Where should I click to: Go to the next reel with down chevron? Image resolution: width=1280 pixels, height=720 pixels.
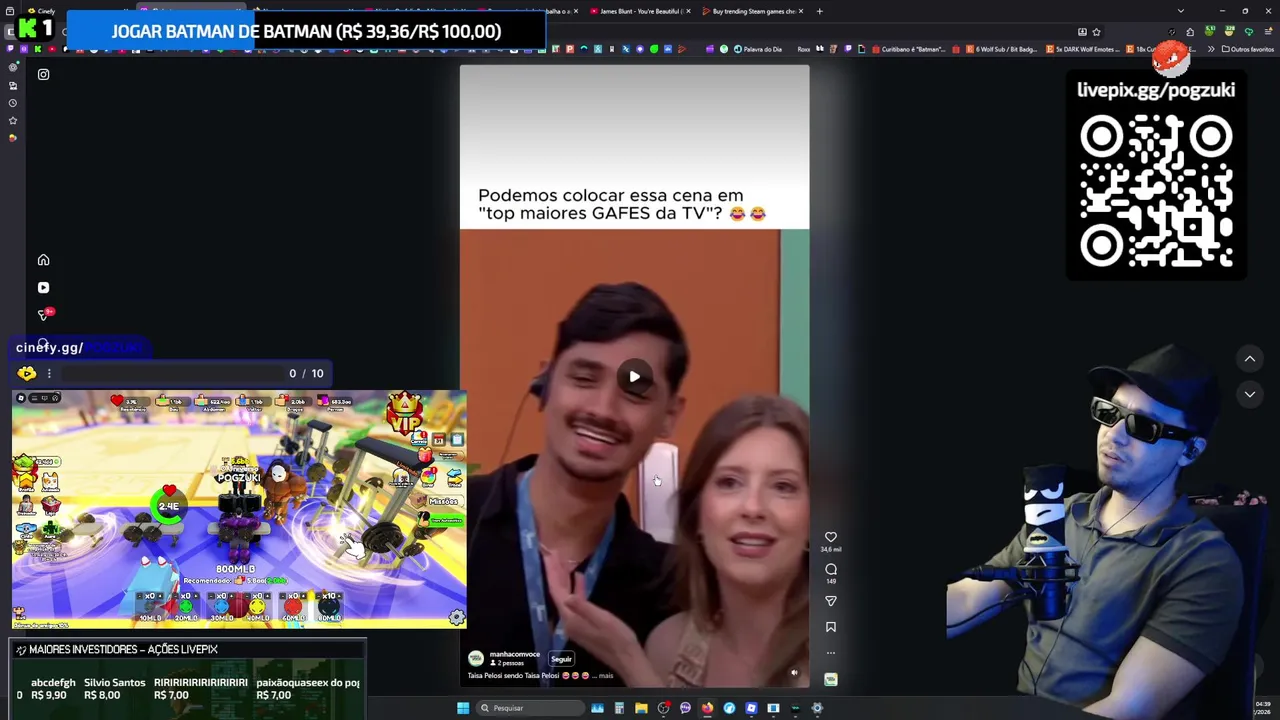click(1249, 395)
